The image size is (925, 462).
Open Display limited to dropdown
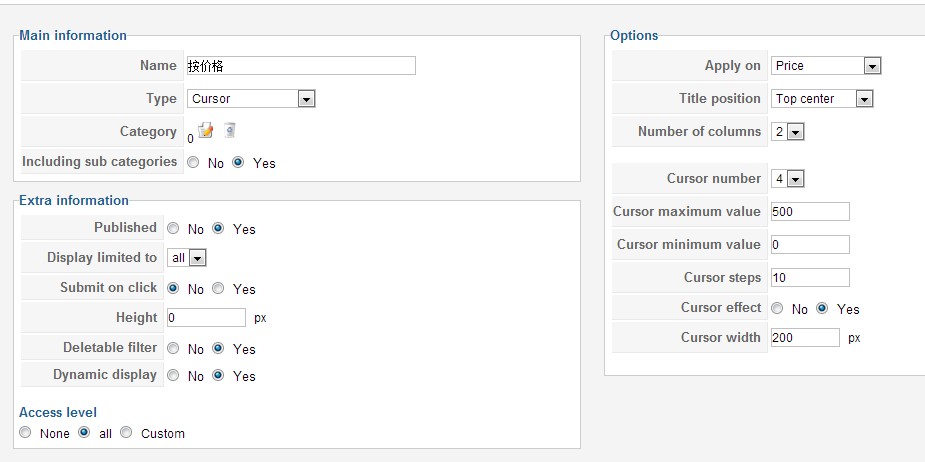pyautogui.click(x=186, y=258)
